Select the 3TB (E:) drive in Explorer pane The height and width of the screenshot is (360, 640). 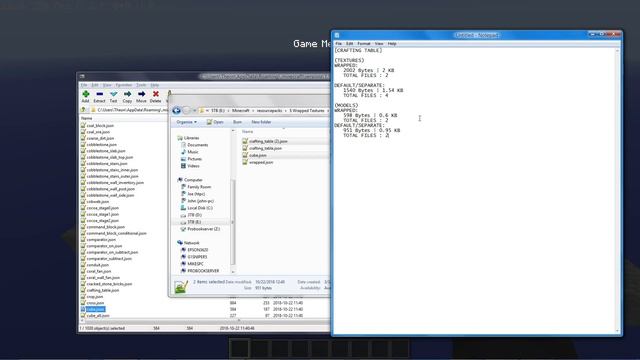tap(191, 222)
